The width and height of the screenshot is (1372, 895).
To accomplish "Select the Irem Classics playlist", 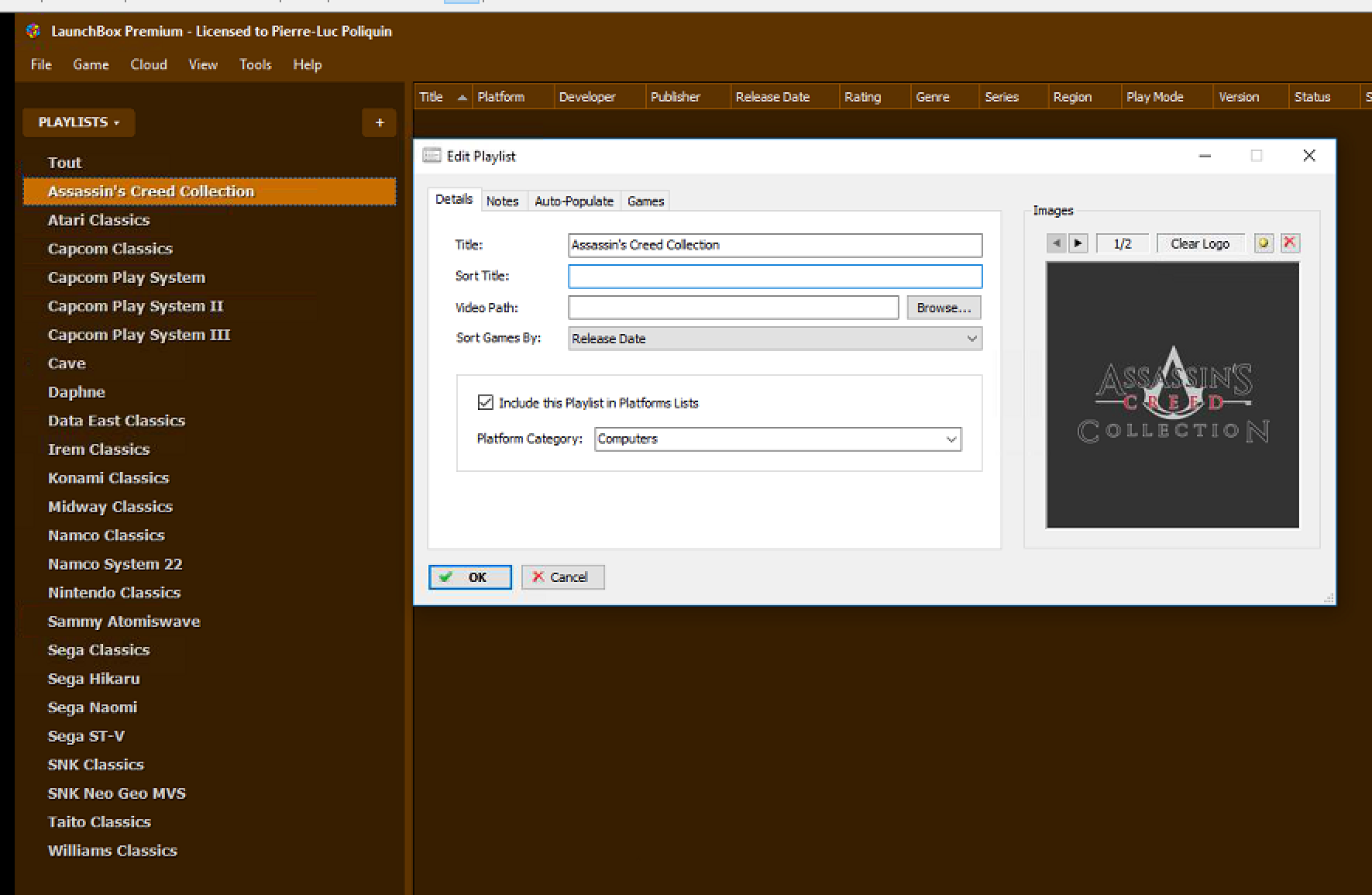I will click(209, 449).
